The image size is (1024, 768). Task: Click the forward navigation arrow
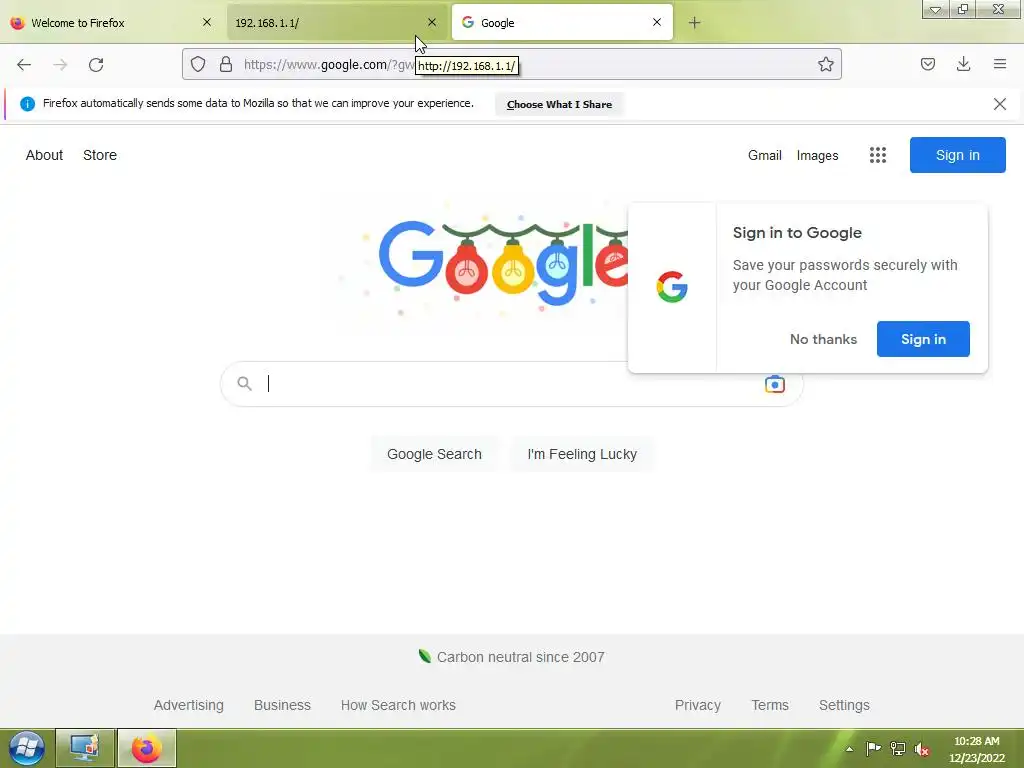(60, 65)
